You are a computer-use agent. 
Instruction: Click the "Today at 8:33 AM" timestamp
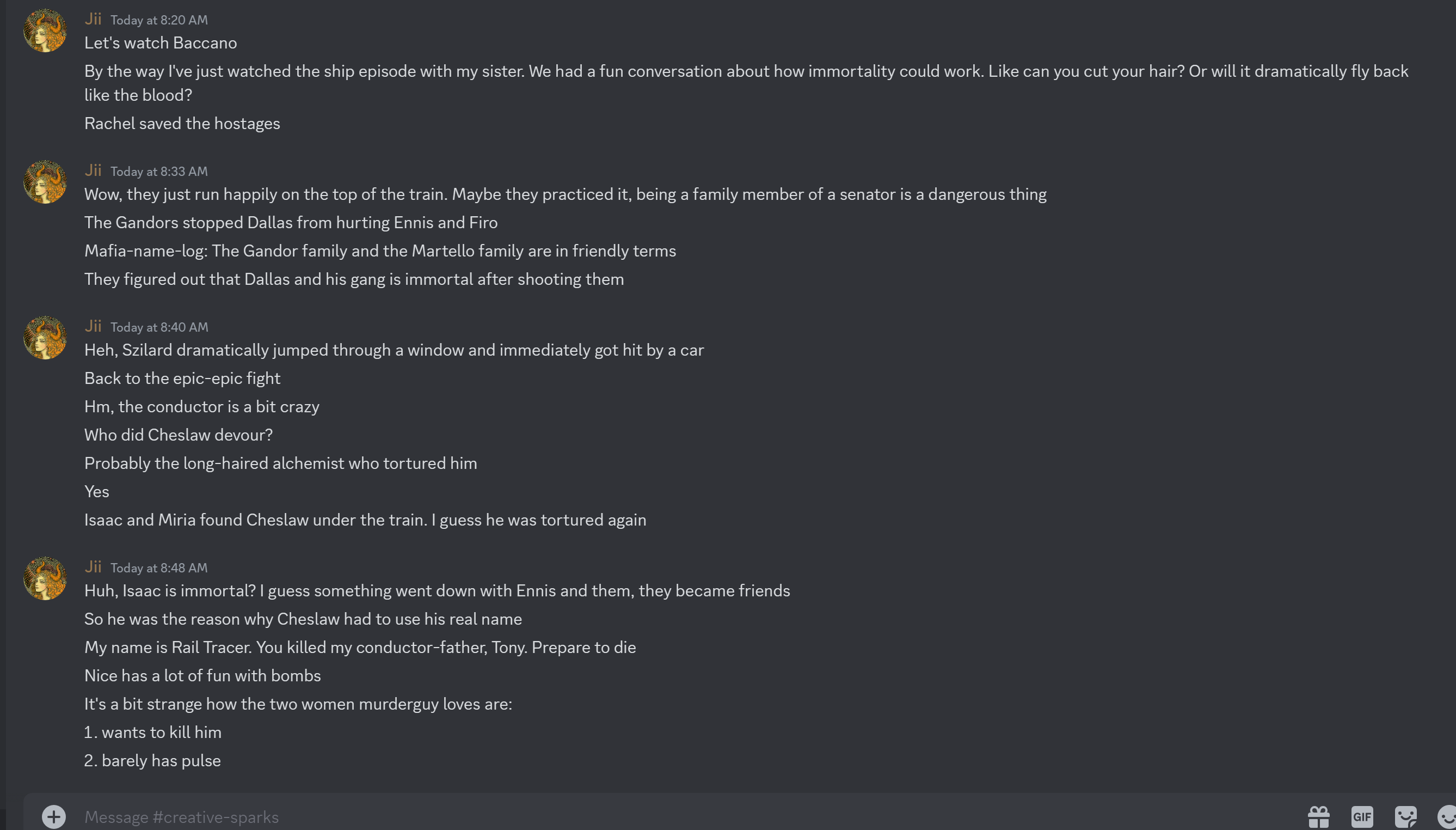coord(159,172)
